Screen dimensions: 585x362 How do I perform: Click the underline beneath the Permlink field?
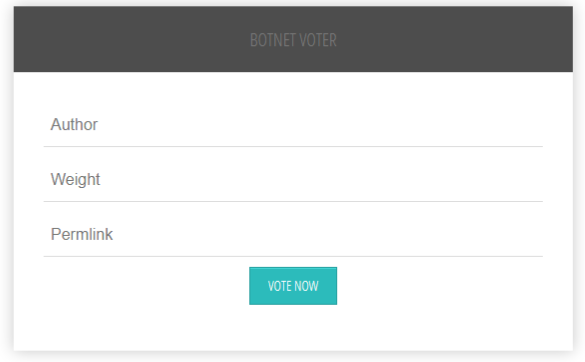tap(293, 256)
